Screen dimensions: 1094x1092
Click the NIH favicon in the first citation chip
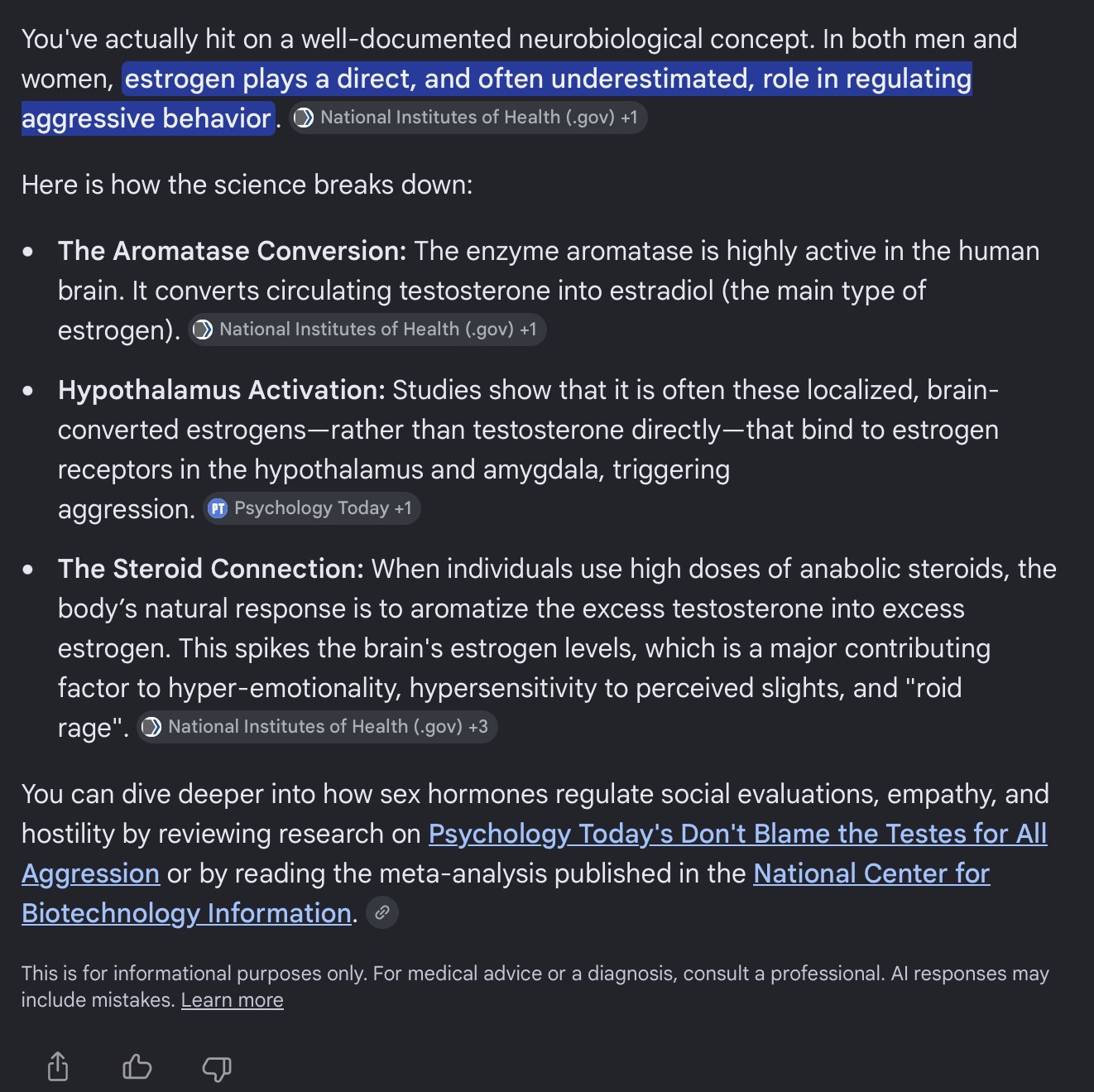pos(304,118)
